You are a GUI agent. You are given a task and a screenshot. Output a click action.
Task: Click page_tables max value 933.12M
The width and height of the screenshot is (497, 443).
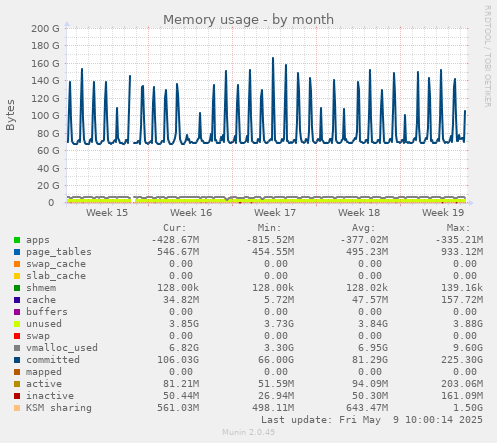[462, 252]
